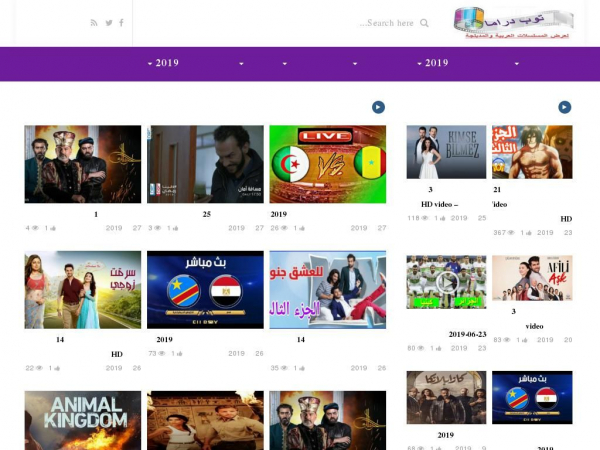Open fourth dropdown arrow from left in purple bar
The width and height of the screenshot is (600, 450).
click(355, 64)
